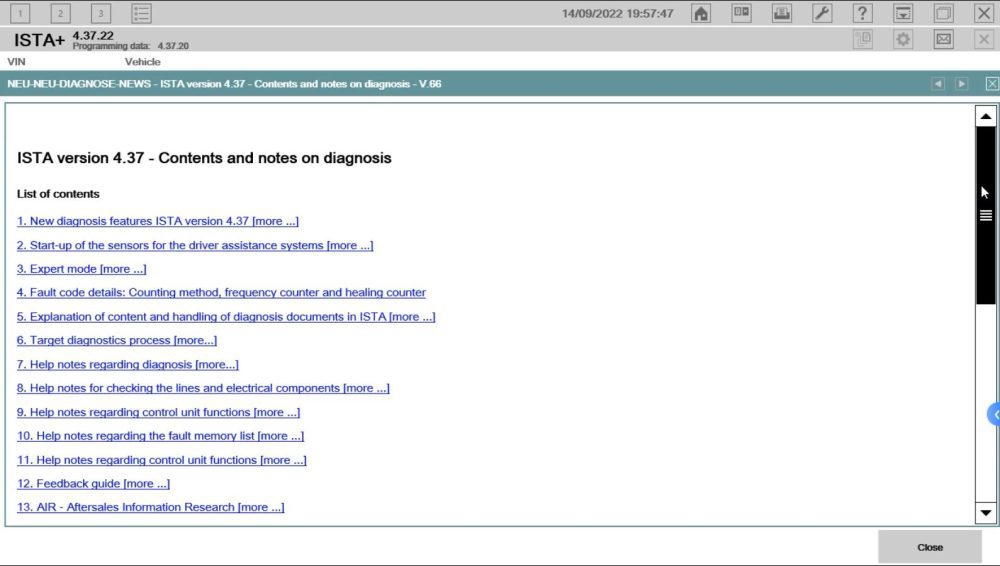Go to next document arrow
The height and width of the screenshot is (566, 1000).
(962, 84)
